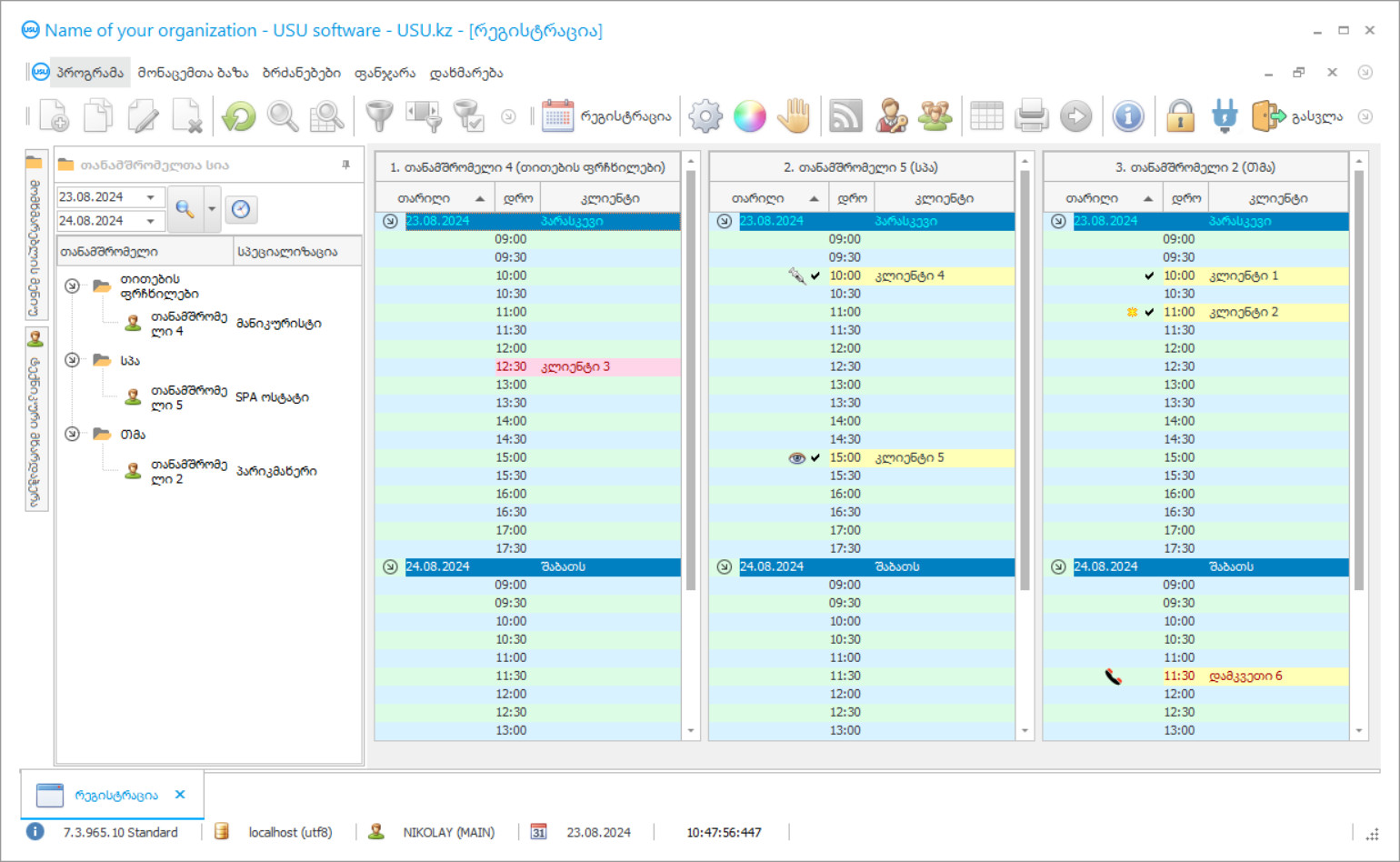The height and width of the screenshot is (862, 1400).
Task: Click the clock button in employee panel
Action: (241, 209)
